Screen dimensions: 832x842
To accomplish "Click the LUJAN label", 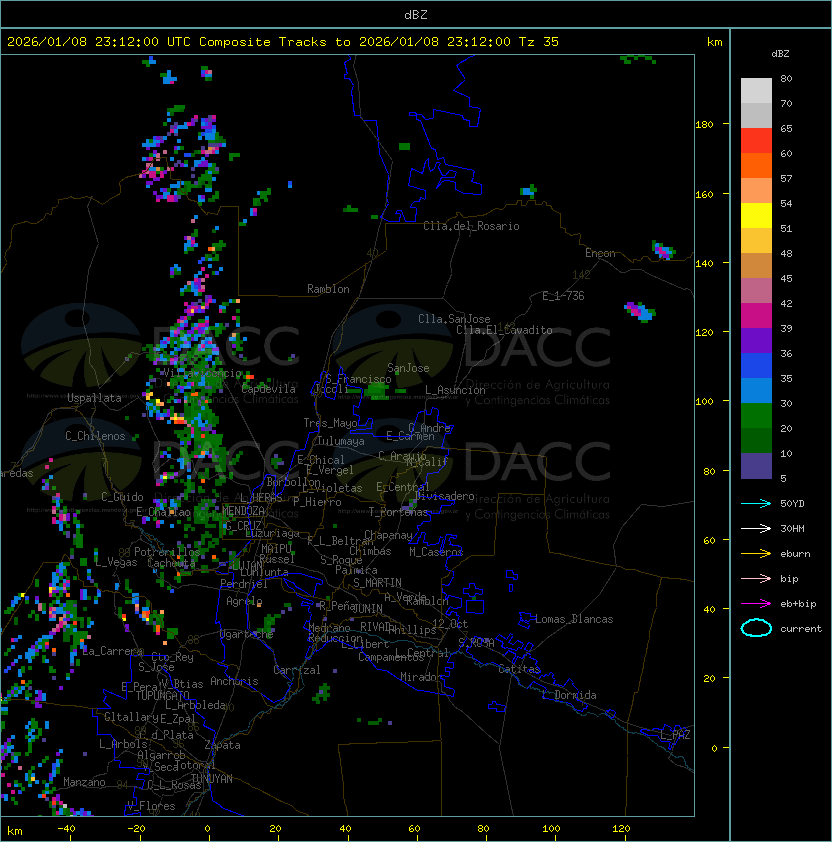I will pos(248,565).
